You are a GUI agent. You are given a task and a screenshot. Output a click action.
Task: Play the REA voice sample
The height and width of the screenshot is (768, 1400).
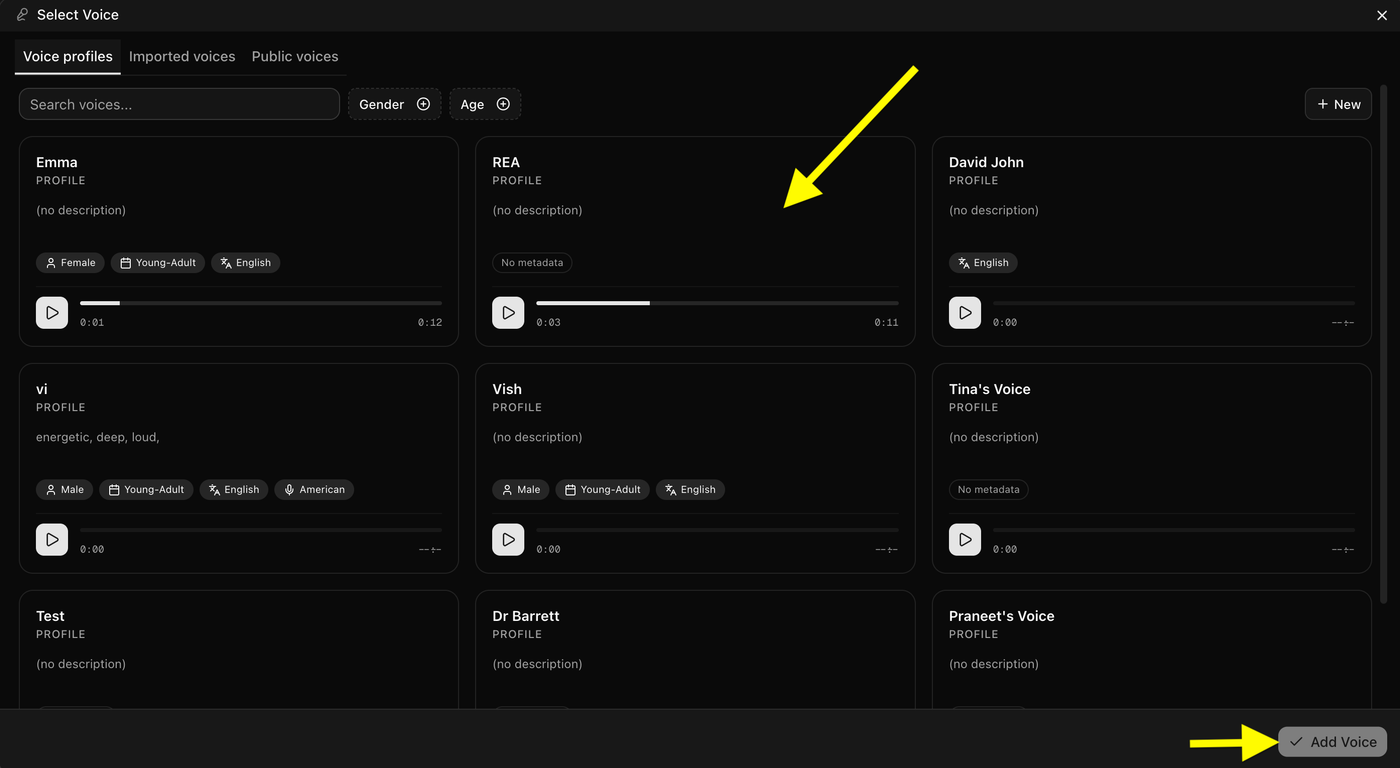click(x=508, y=312)
